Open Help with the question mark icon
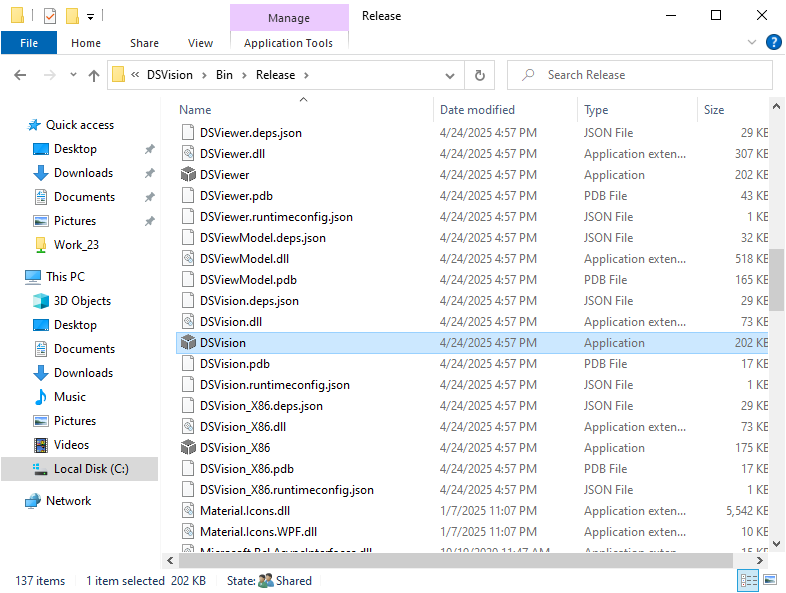This screenshot has width=786, height=593. click(773, 42)
